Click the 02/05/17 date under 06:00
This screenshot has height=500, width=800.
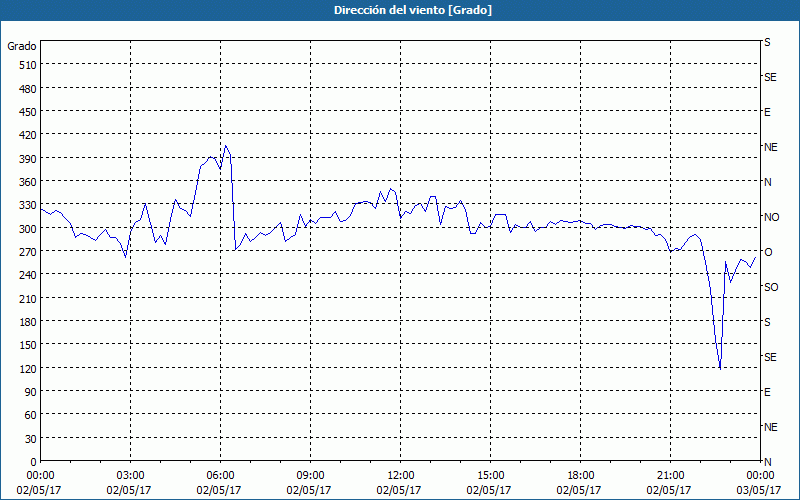pyautogui.click(x=219, y=490)
